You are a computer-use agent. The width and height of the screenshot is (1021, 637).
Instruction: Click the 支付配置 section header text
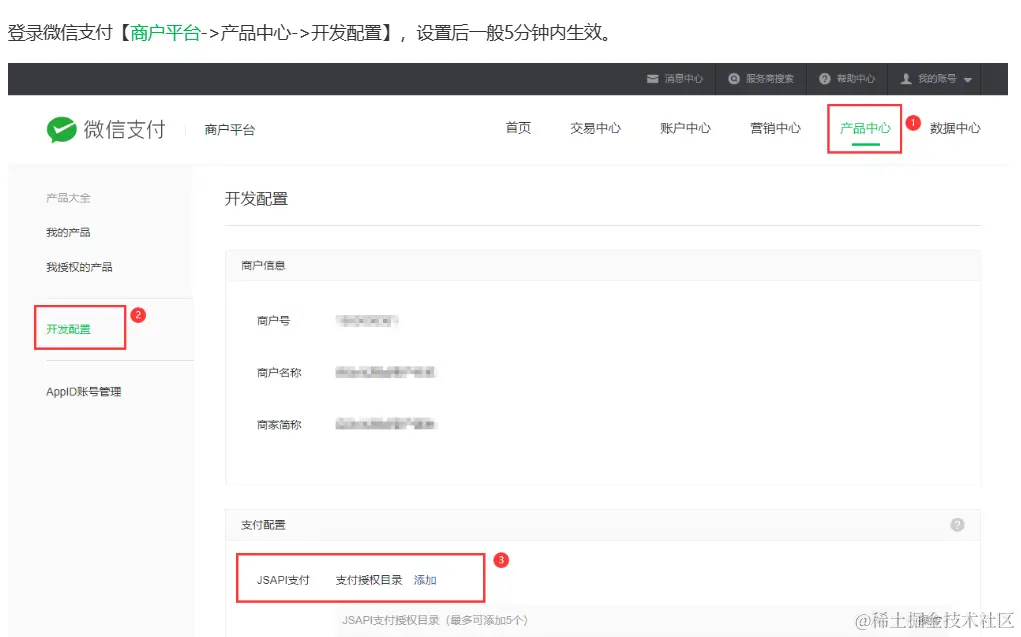point(263,525)
